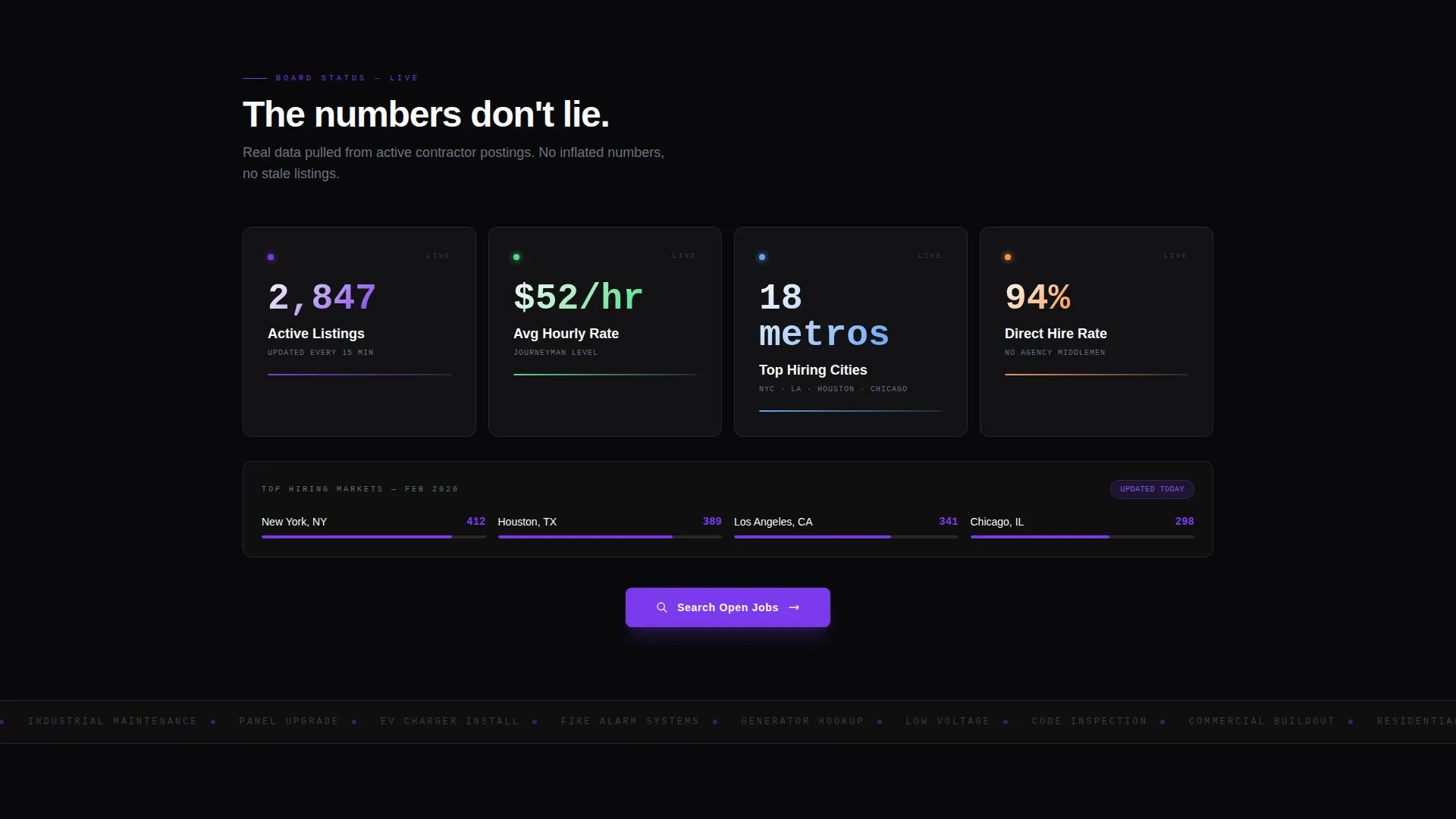Select the Active Listings label
Screen dimensions: 1456x819
point(316,334)
